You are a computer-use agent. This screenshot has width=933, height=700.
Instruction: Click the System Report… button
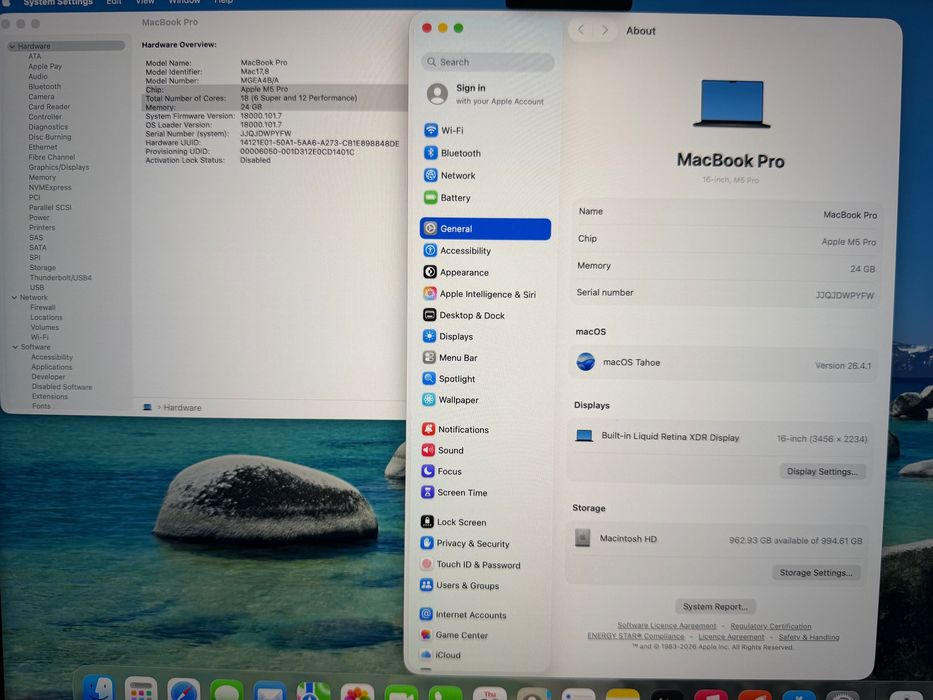coord(715,607)
